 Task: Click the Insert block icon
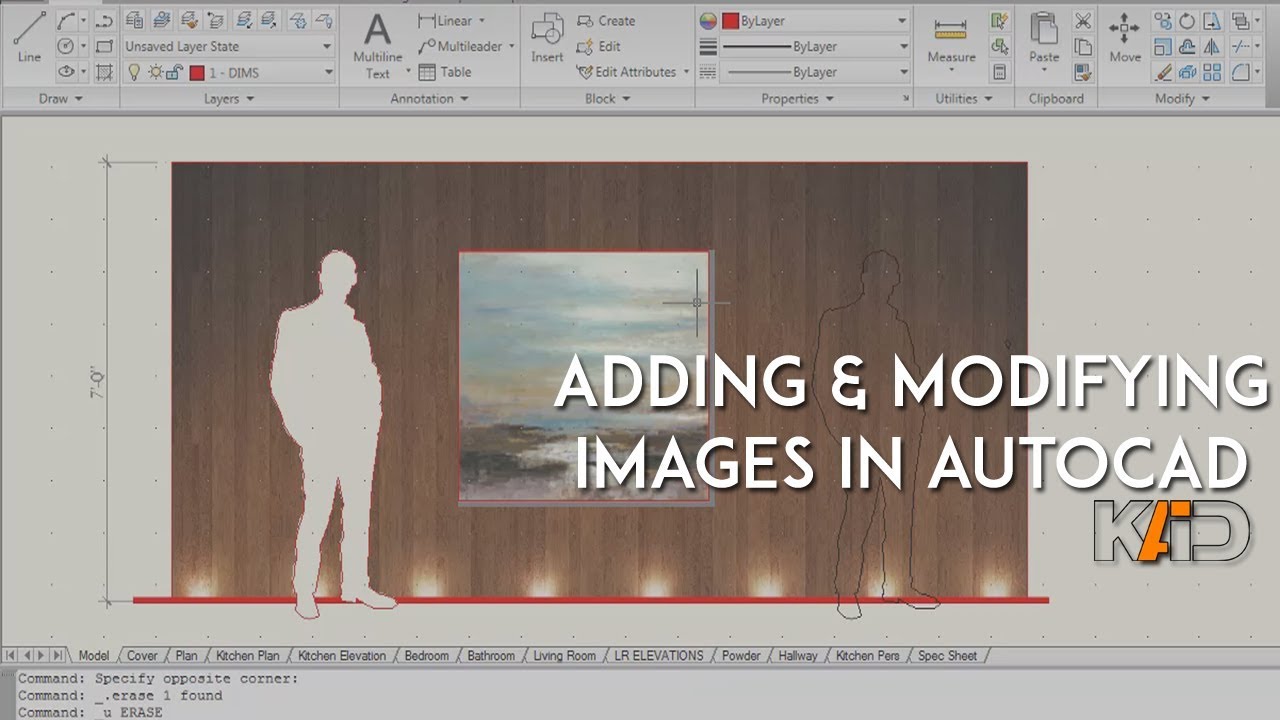pos(547,38)
